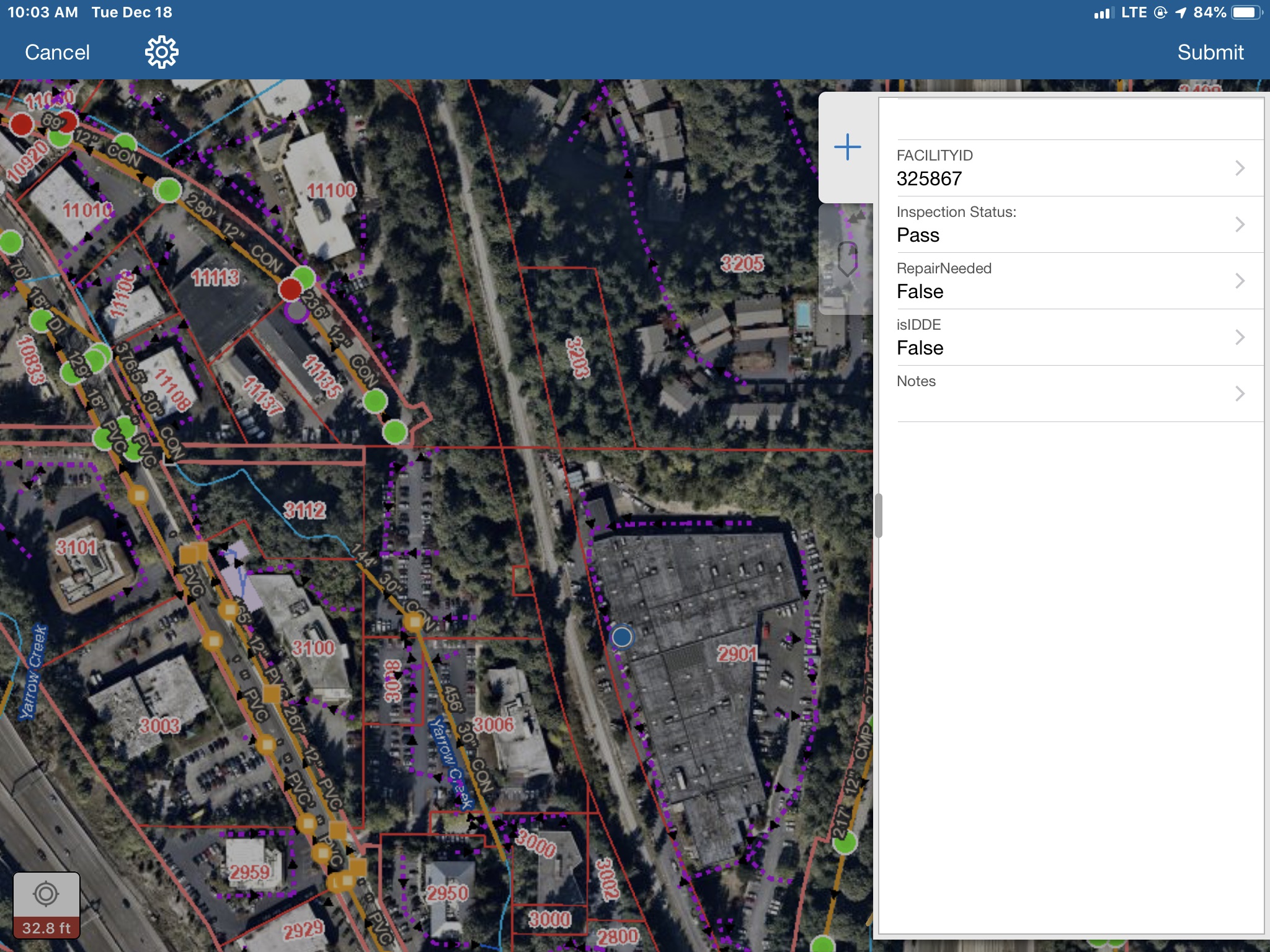Tap the GPS location target button

point(47,894)
